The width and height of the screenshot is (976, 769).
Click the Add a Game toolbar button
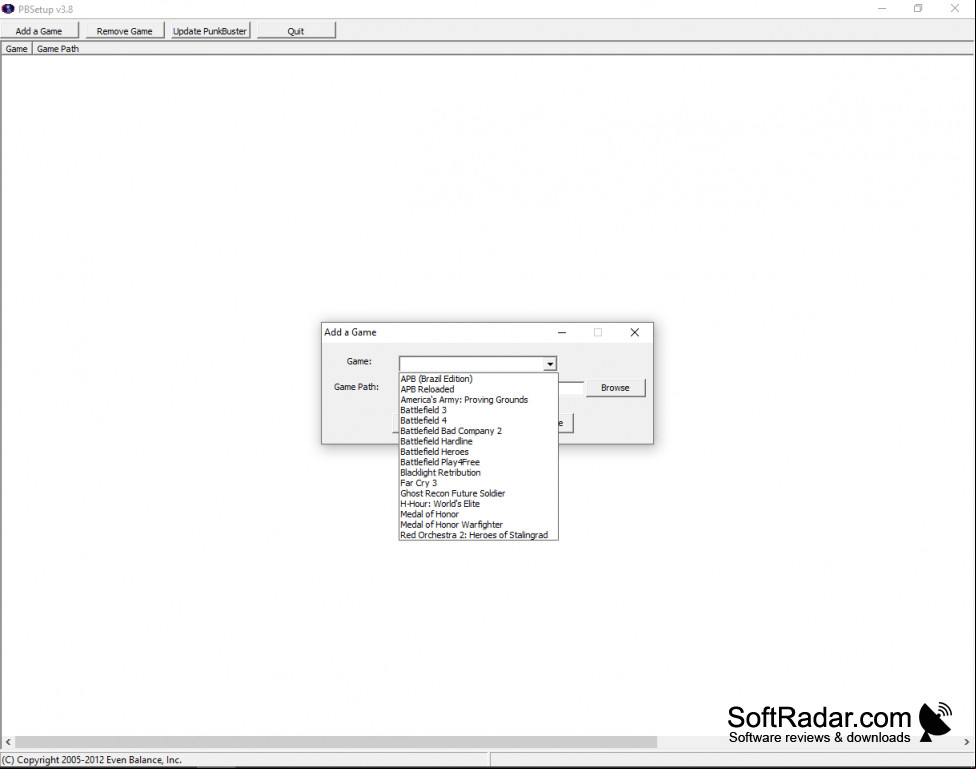pyautogui.click(x=39, y=31)
